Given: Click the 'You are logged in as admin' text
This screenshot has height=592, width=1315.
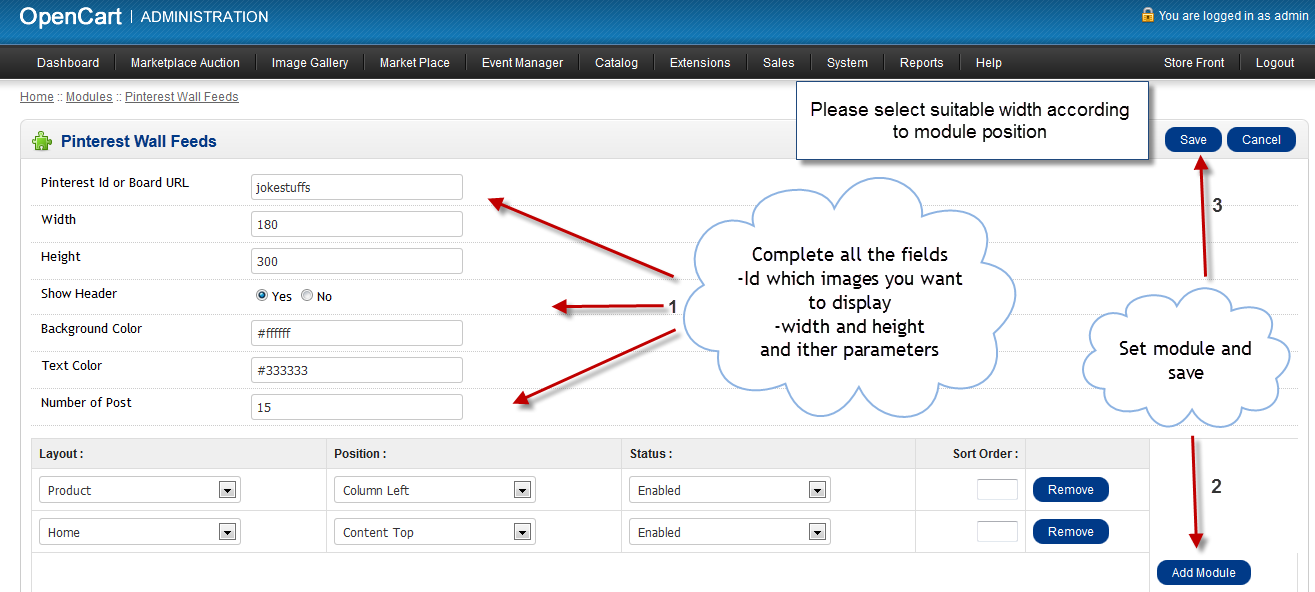Looking at the screenshot, I should [x=1233, y=16].
